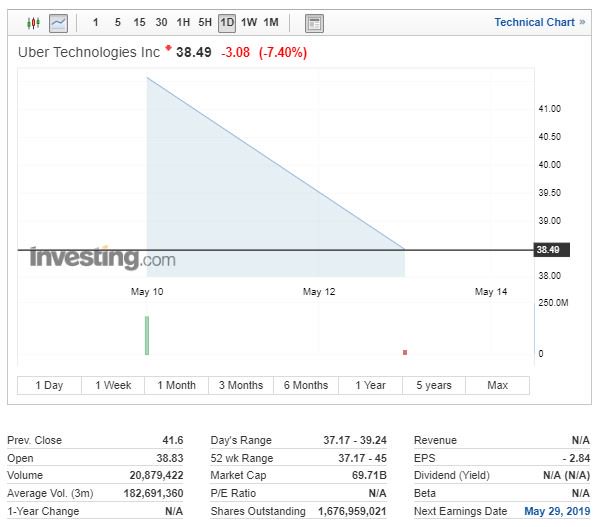This screenshot has width=602, height=527.
Task: Click Day's Range 37.17 - 39.24
Action: point(355,440)
